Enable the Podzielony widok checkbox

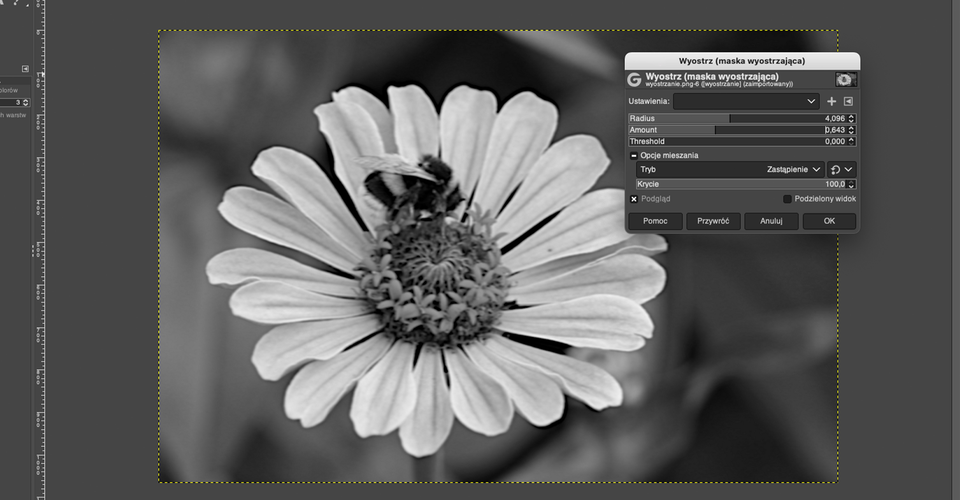(x=787, y=199)
